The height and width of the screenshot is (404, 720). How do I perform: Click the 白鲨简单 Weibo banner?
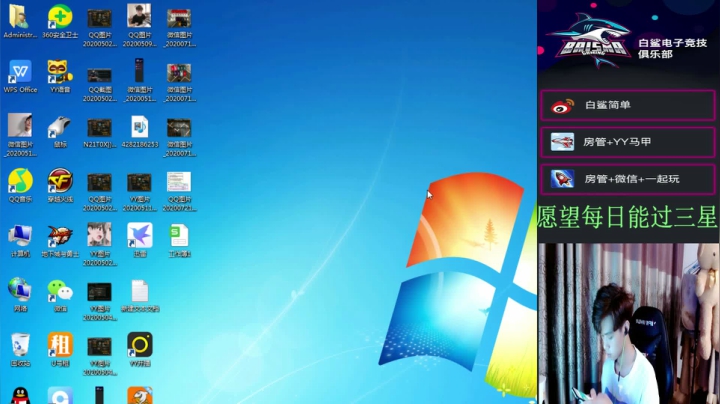(628, 105)
